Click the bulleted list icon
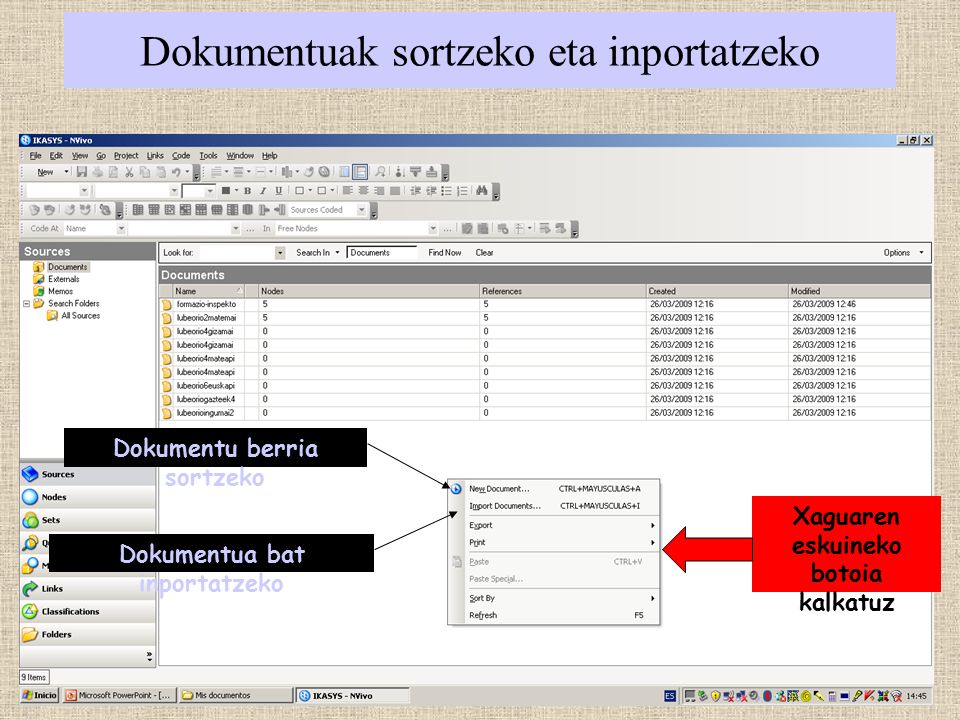Viewport: 960px width, 720px height. 447,191
